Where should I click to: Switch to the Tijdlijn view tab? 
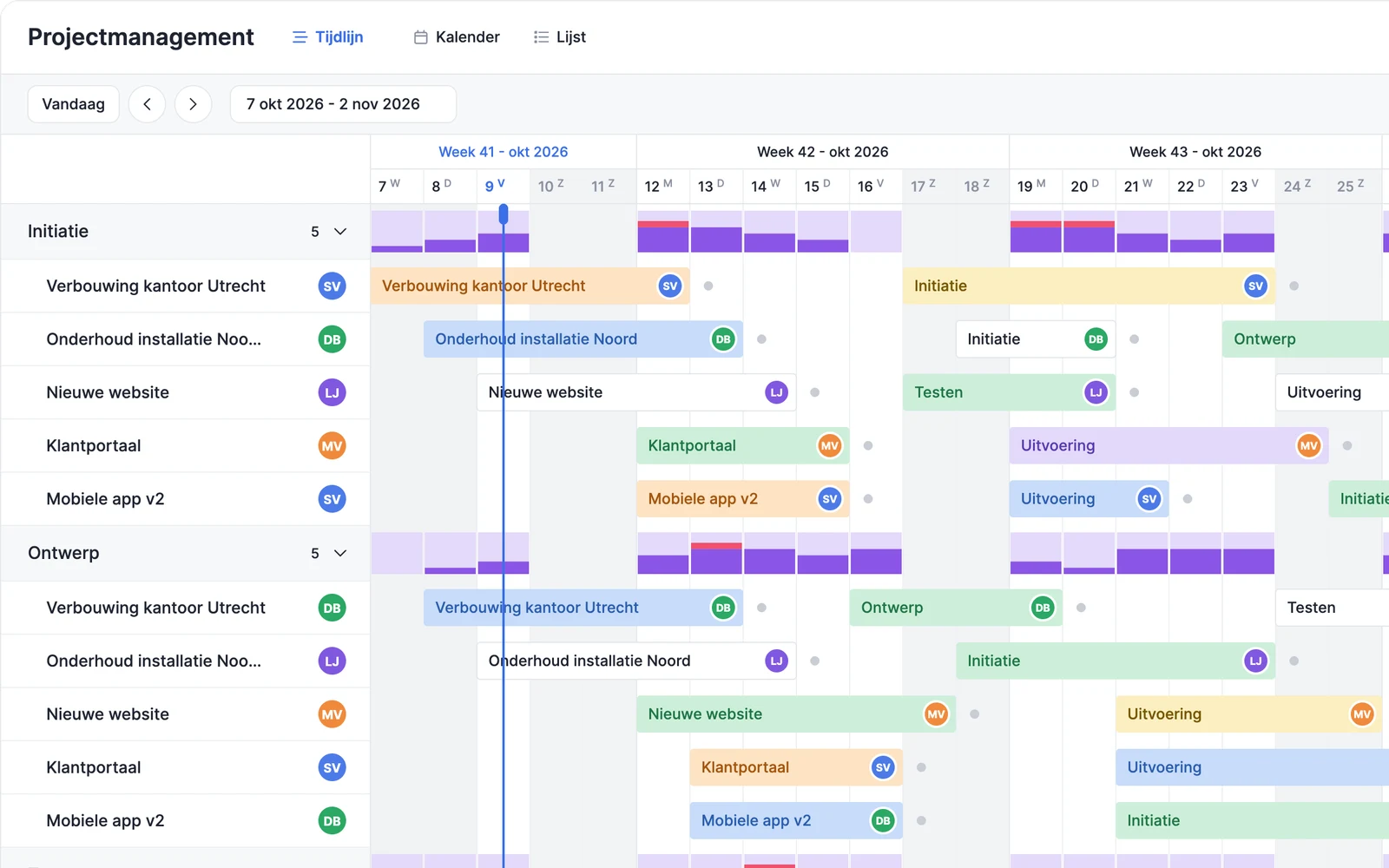pos(327,37)
